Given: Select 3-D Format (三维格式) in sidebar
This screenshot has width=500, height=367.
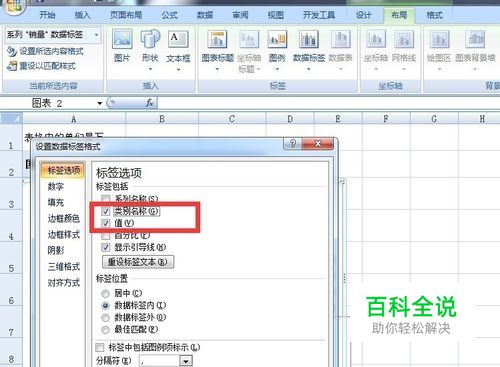Looking at the screenshot, I should coord(63,266).
